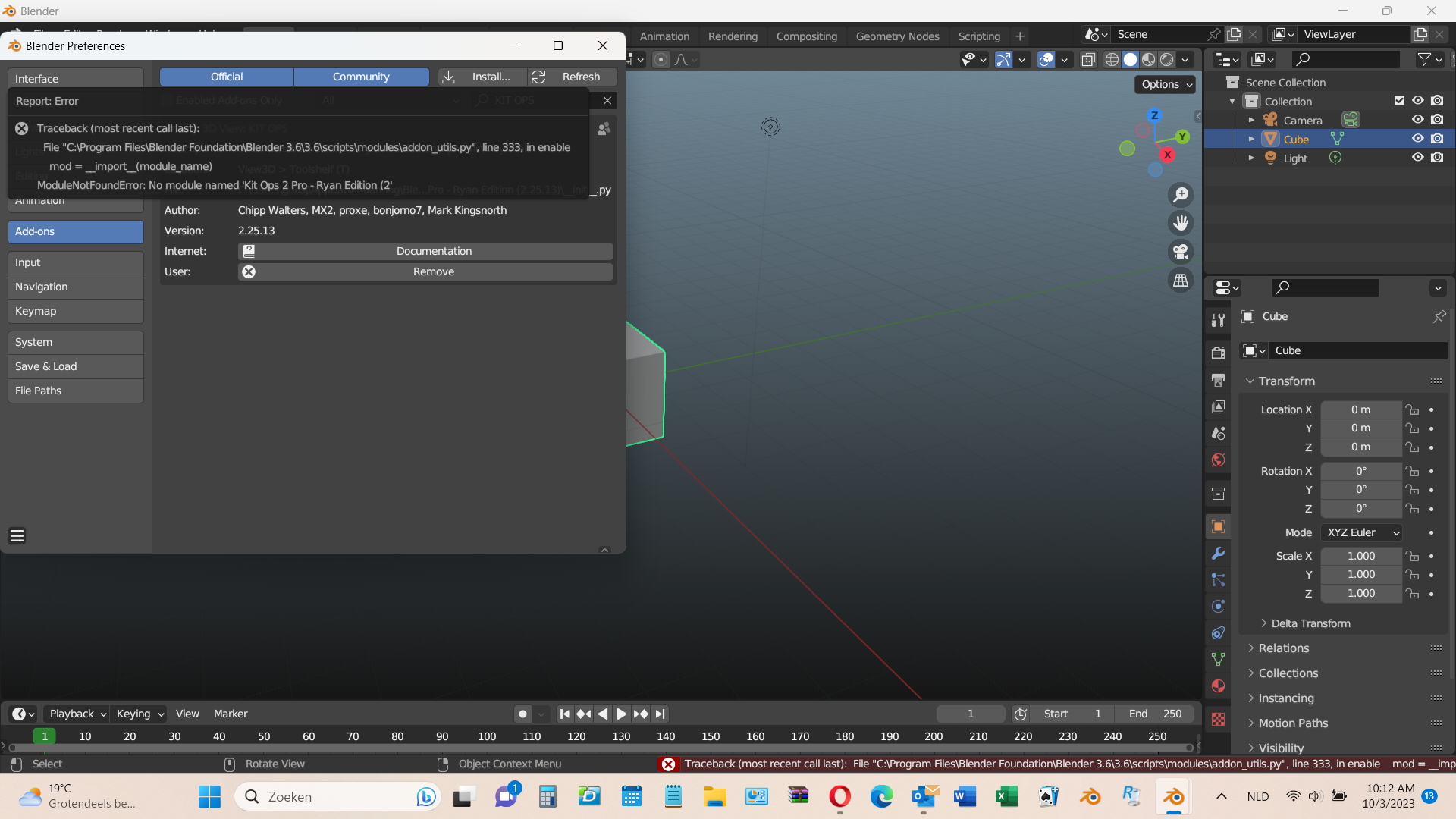This screenshot has height=819, width=1456.
Task: Switch to the Compositing workspace tab
Action: click(806, 36)
